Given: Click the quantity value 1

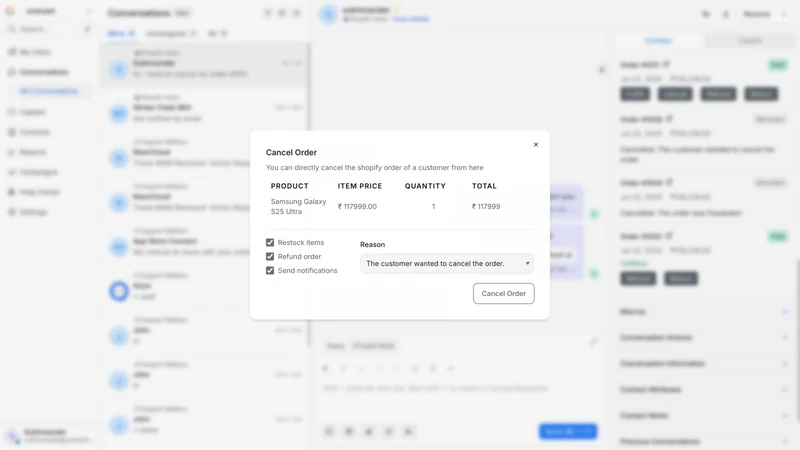Looking at the screenshot, I should click(434, 207).
